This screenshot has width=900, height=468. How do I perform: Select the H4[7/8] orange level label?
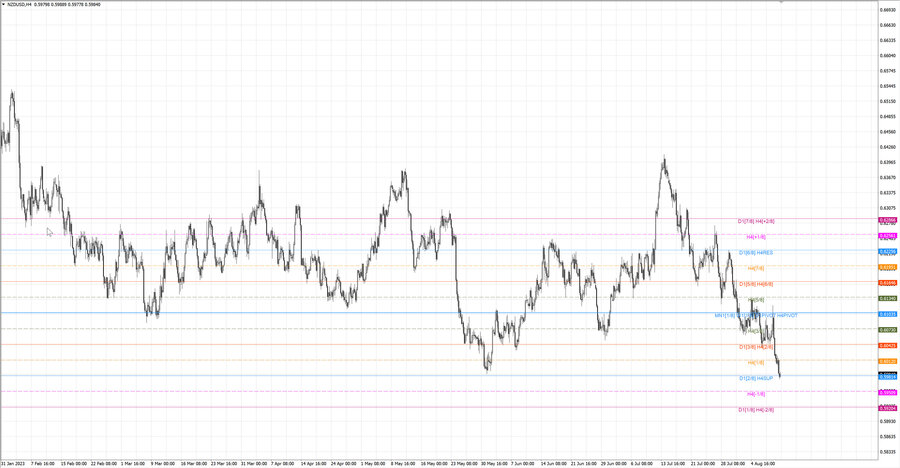coord(756,268)
